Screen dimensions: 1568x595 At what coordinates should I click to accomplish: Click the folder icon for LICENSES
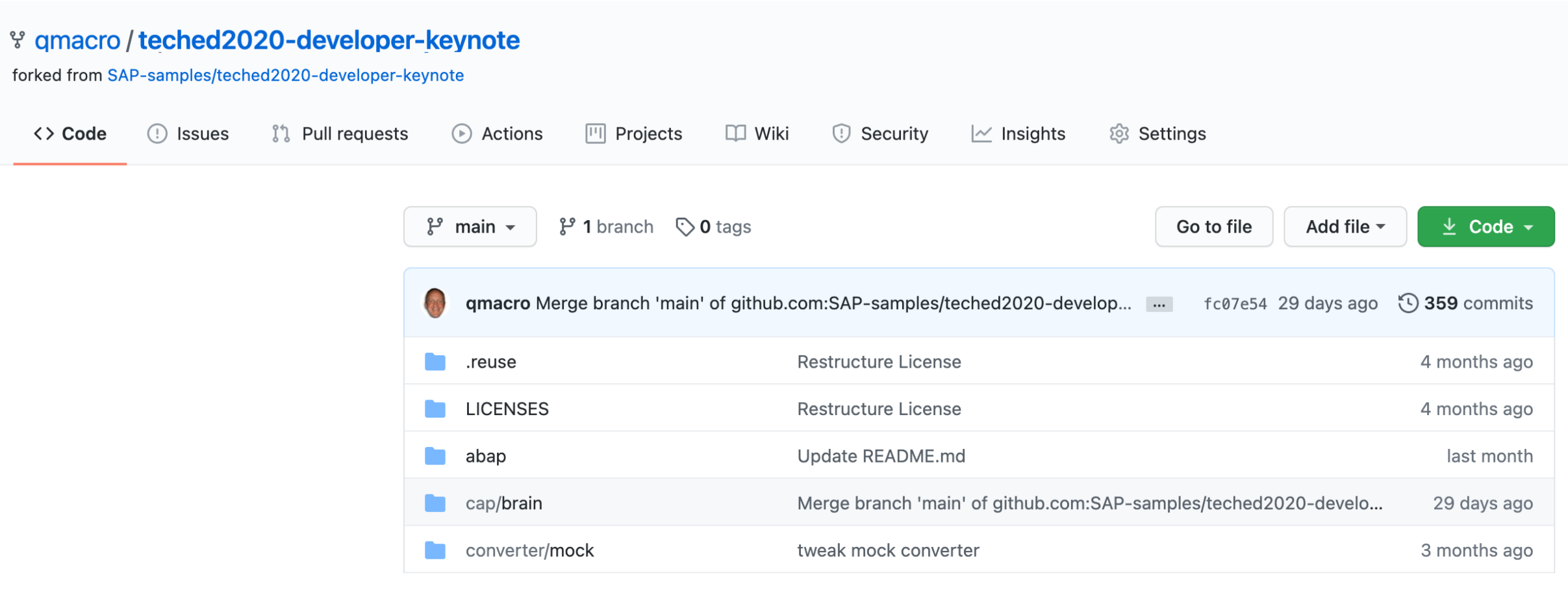point(435,409)
